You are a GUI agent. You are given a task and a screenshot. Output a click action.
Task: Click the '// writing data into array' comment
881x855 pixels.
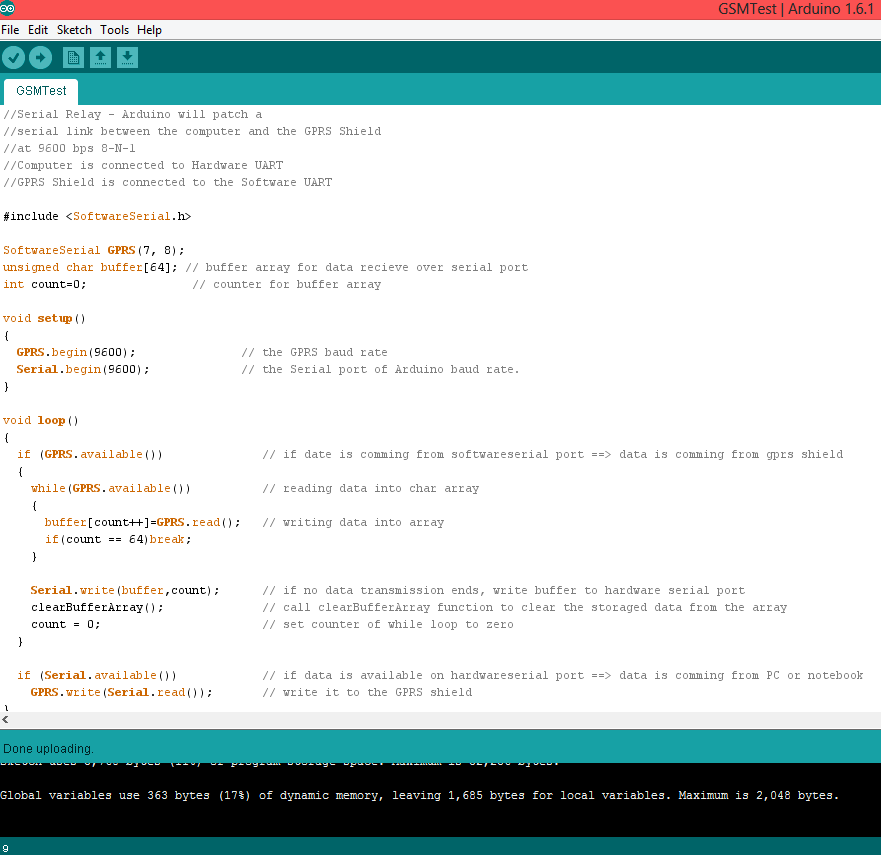point(353,522)
